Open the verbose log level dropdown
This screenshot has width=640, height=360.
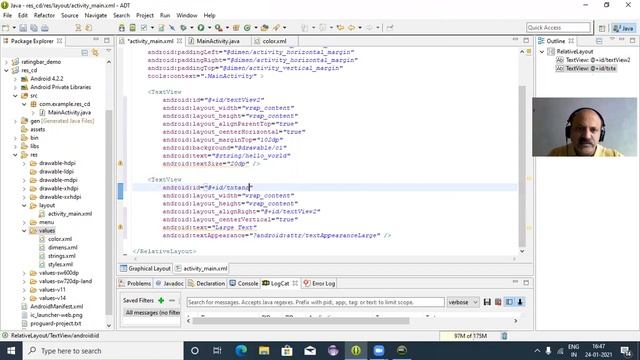(463, 302)
